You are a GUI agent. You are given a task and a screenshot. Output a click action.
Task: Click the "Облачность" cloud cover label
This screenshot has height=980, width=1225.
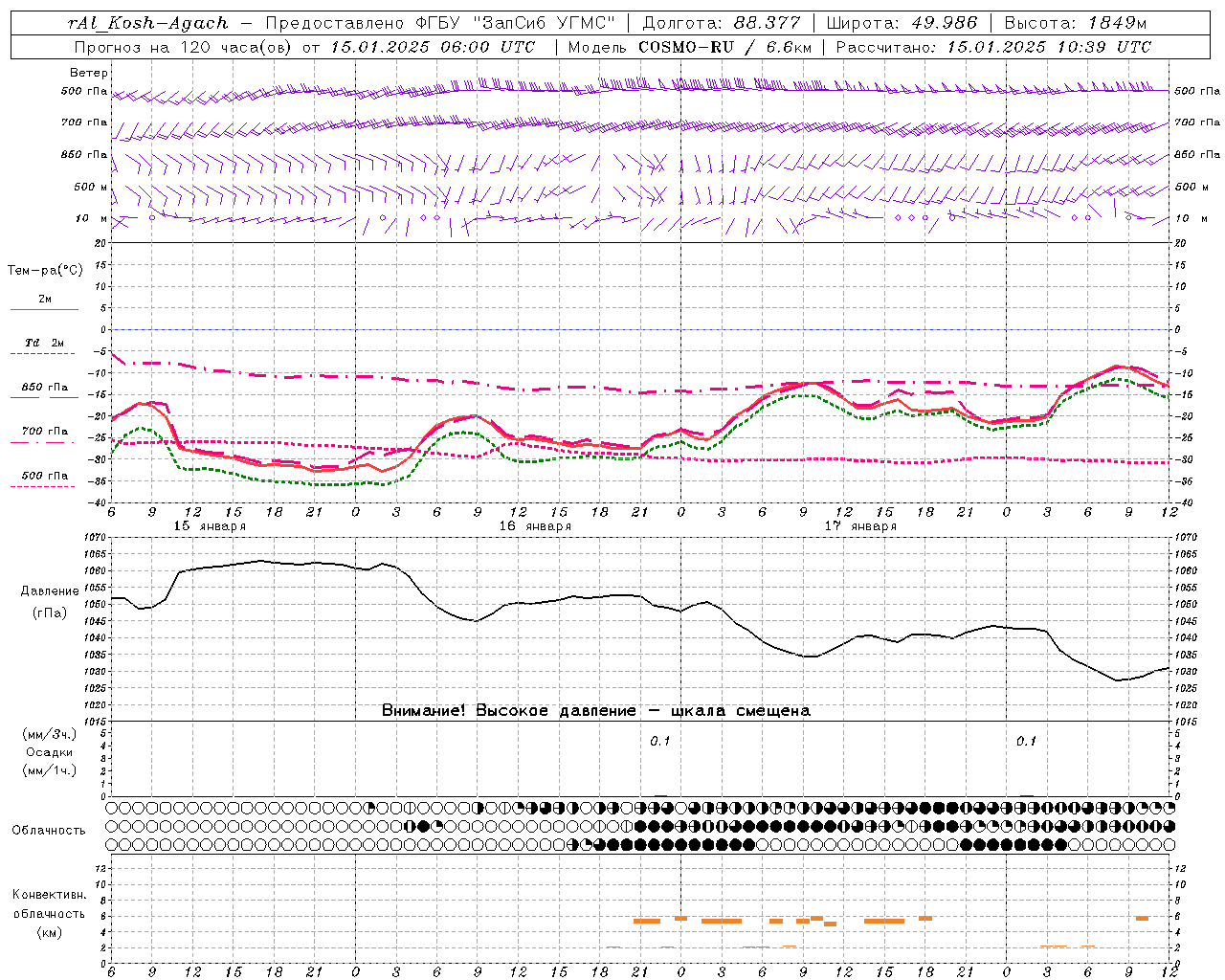point(49,831)
